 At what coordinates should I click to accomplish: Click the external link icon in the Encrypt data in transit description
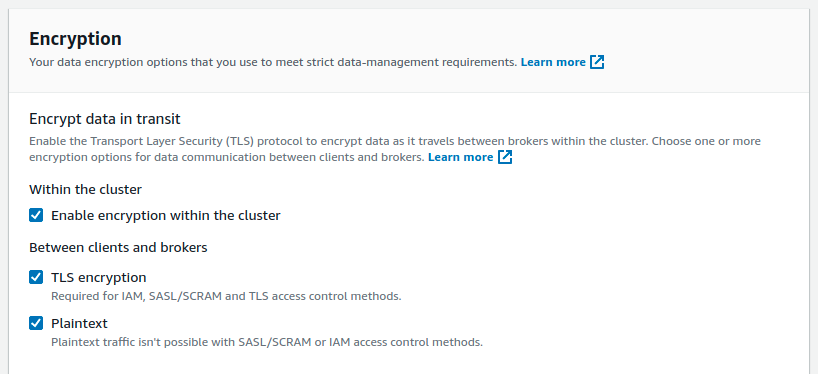(504, 157)
